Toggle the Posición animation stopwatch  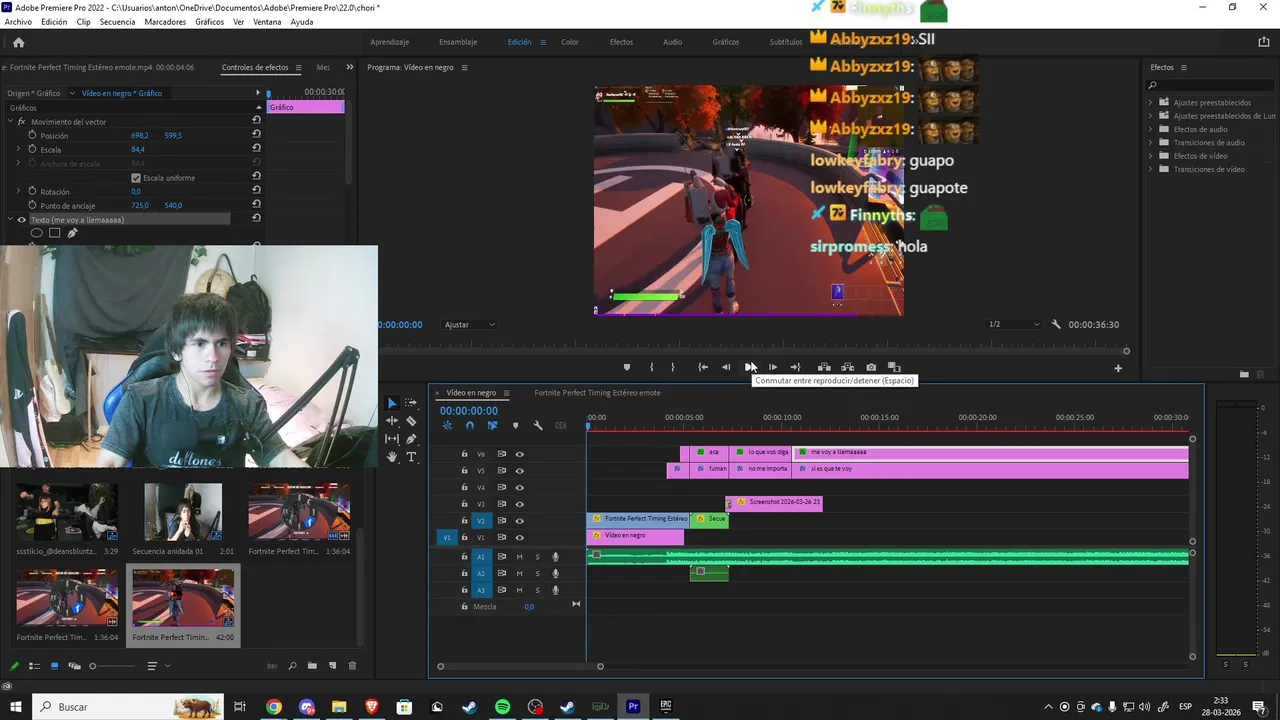[x=32, y=135]
